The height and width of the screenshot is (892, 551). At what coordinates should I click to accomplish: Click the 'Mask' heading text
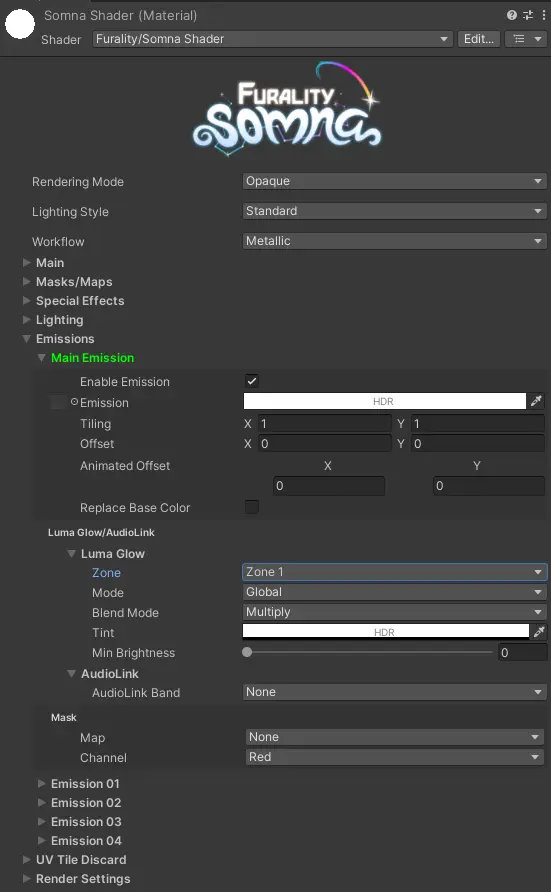[x=64, y=717]
